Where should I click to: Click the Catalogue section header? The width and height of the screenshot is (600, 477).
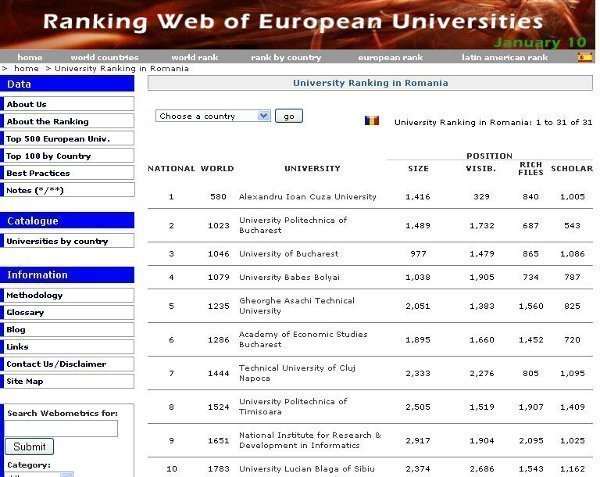tap(67, 221)
